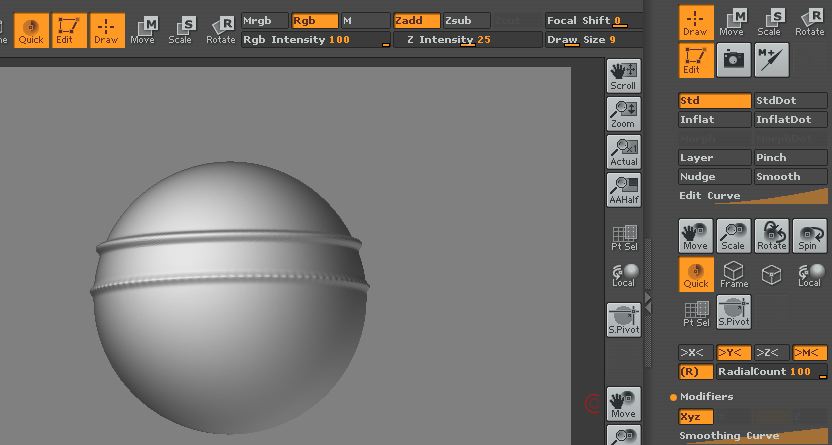Click the Focal Shift slider
Image resolution: width=832 pixels, height=445 pixels.
(594, 21)
